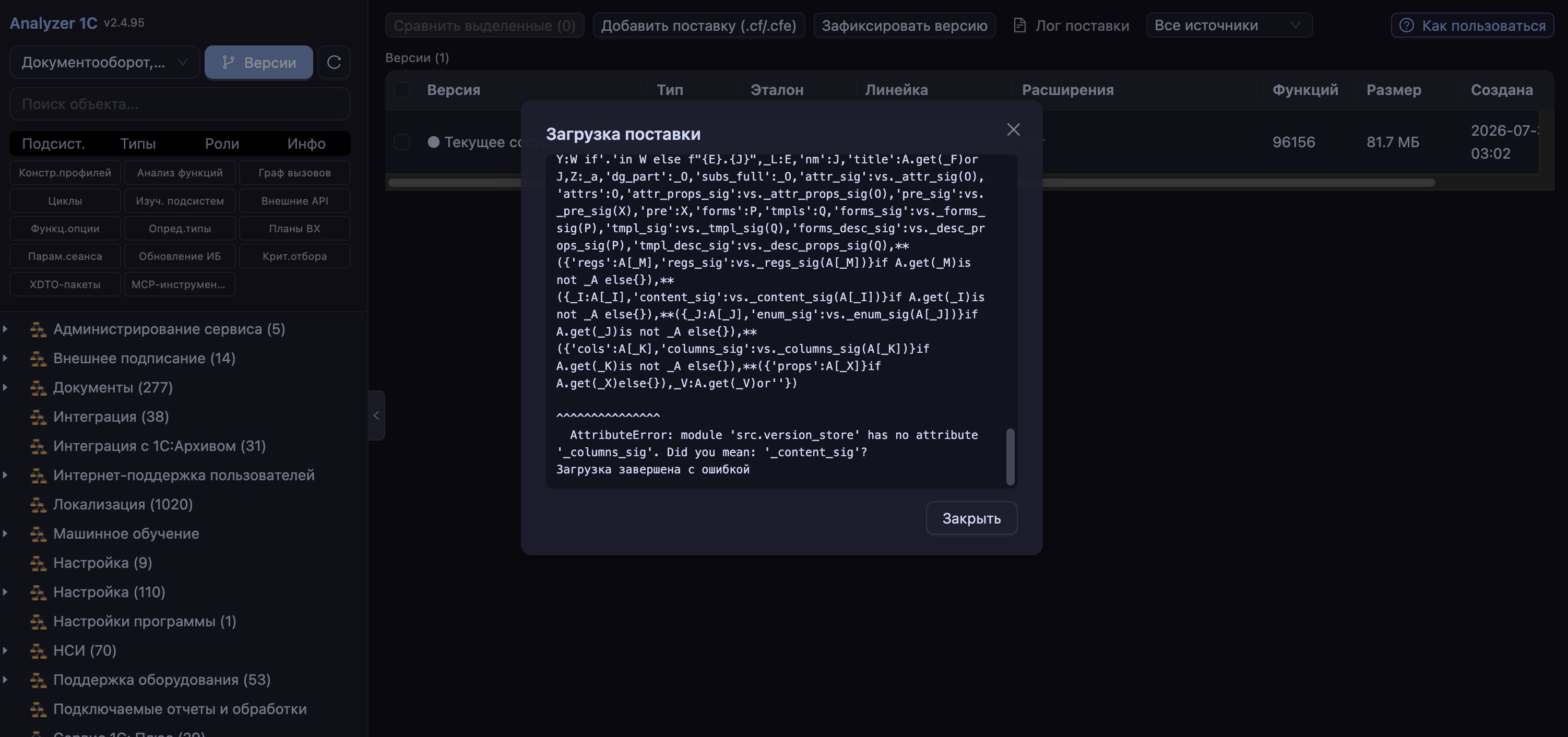Open Лог поставки
1568x737 pixels.
point(1071,26)
